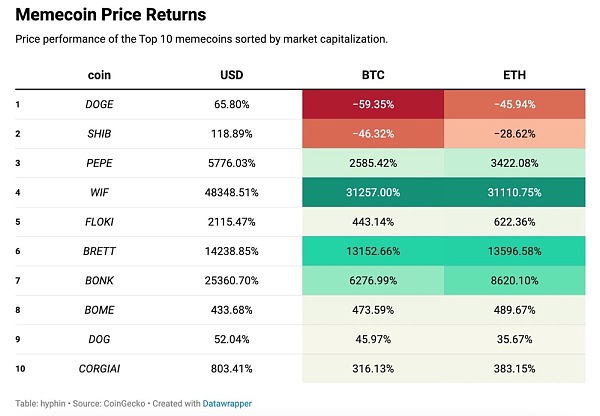The height and width of the screenshot is (416, 600).
Task: Select the CORGIAI coin name
Action: [x=99, y=367]
